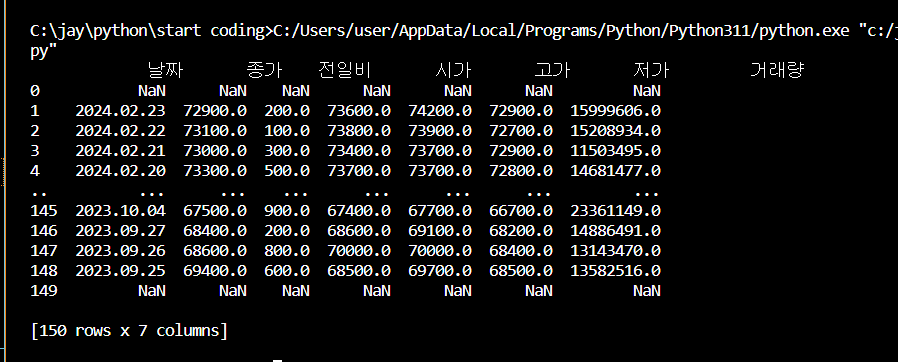
Task: Click the volume value 15999606.0
Action: [615, 111]
